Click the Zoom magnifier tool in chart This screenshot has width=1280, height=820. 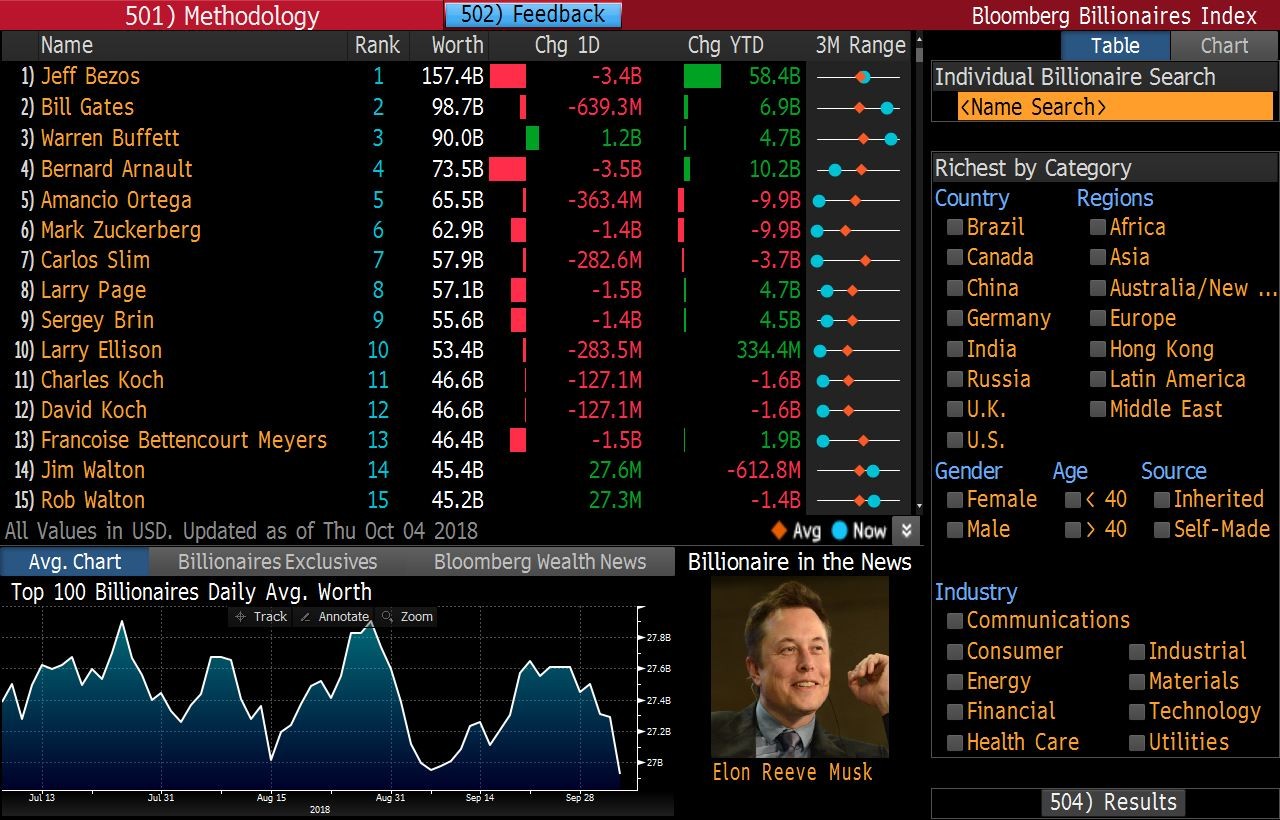[x=407, y=617]
